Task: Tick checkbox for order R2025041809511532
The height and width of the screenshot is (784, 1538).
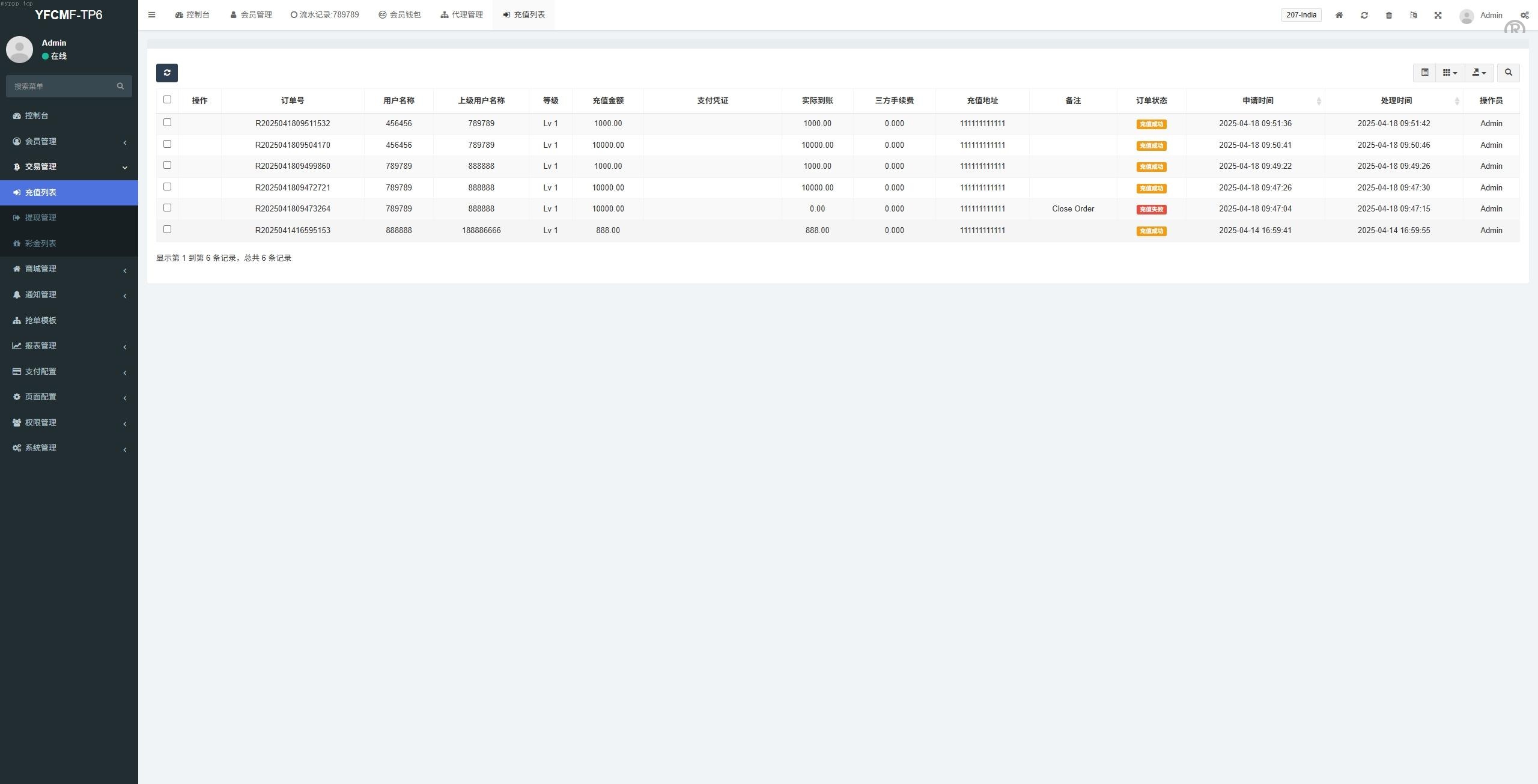Action: (167, 123)
